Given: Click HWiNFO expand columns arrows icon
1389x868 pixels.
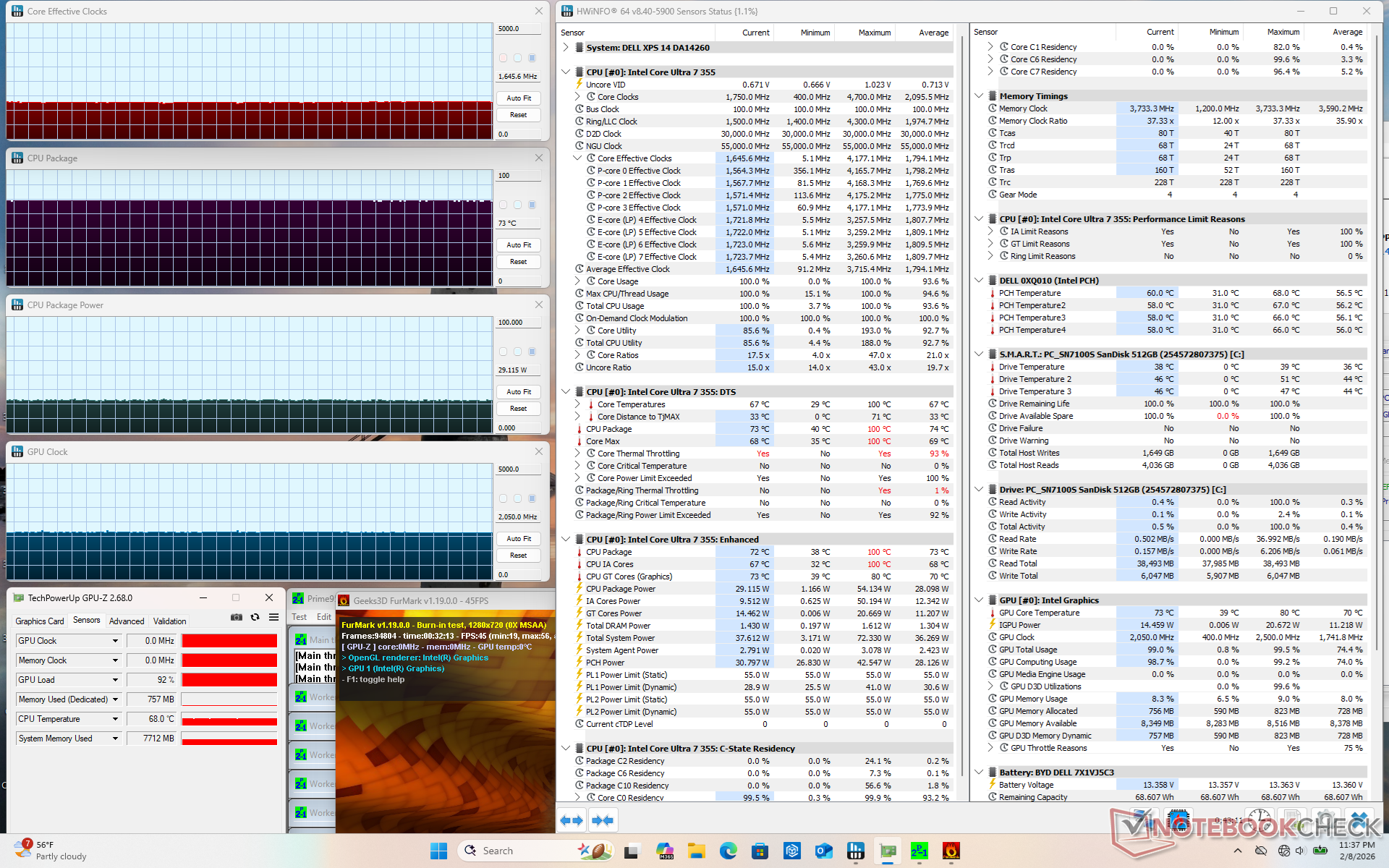Looking at the screenshot, I should point(572,820).
